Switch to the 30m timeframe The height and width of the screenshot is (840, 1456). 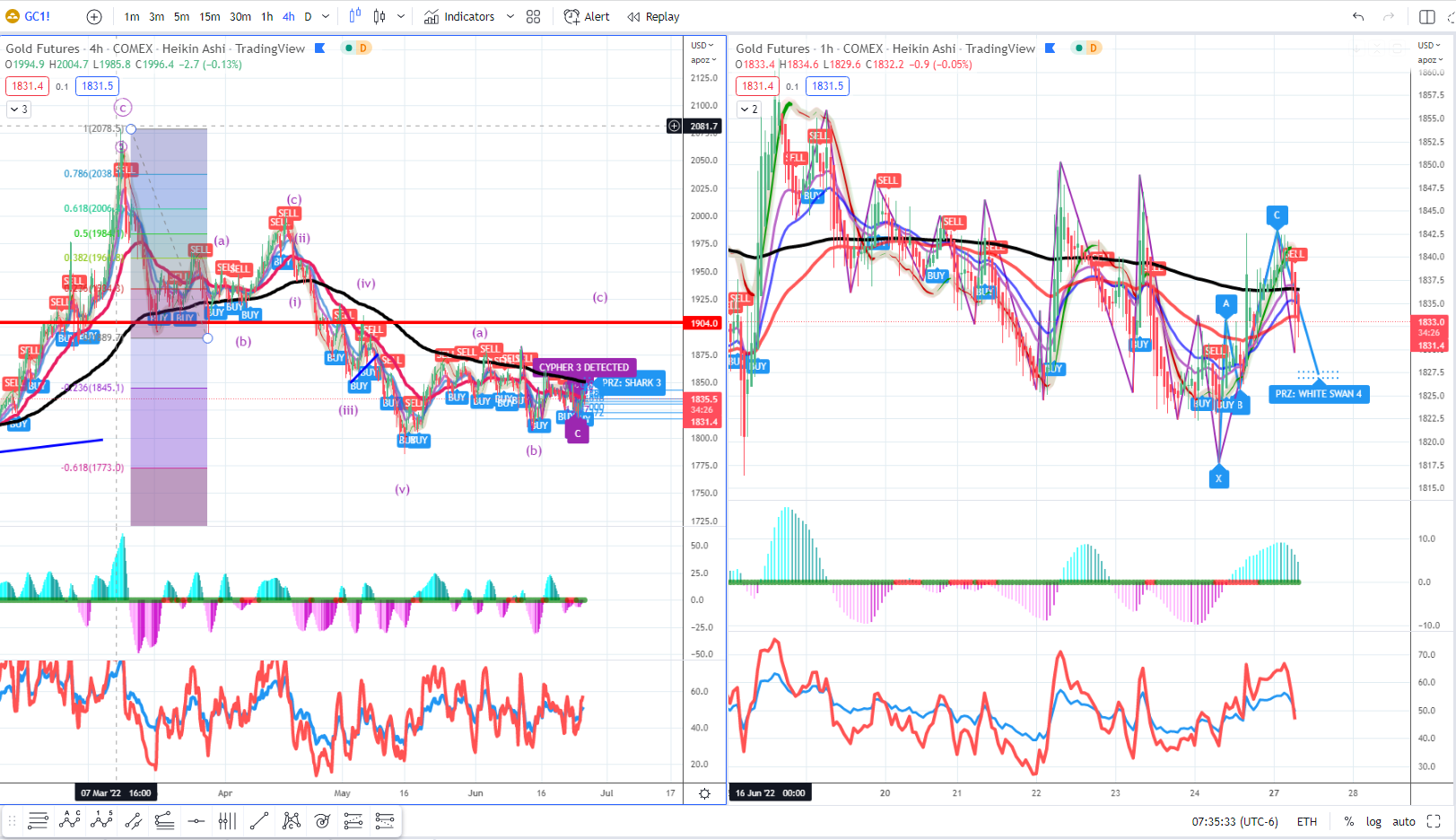coord(240,16)
